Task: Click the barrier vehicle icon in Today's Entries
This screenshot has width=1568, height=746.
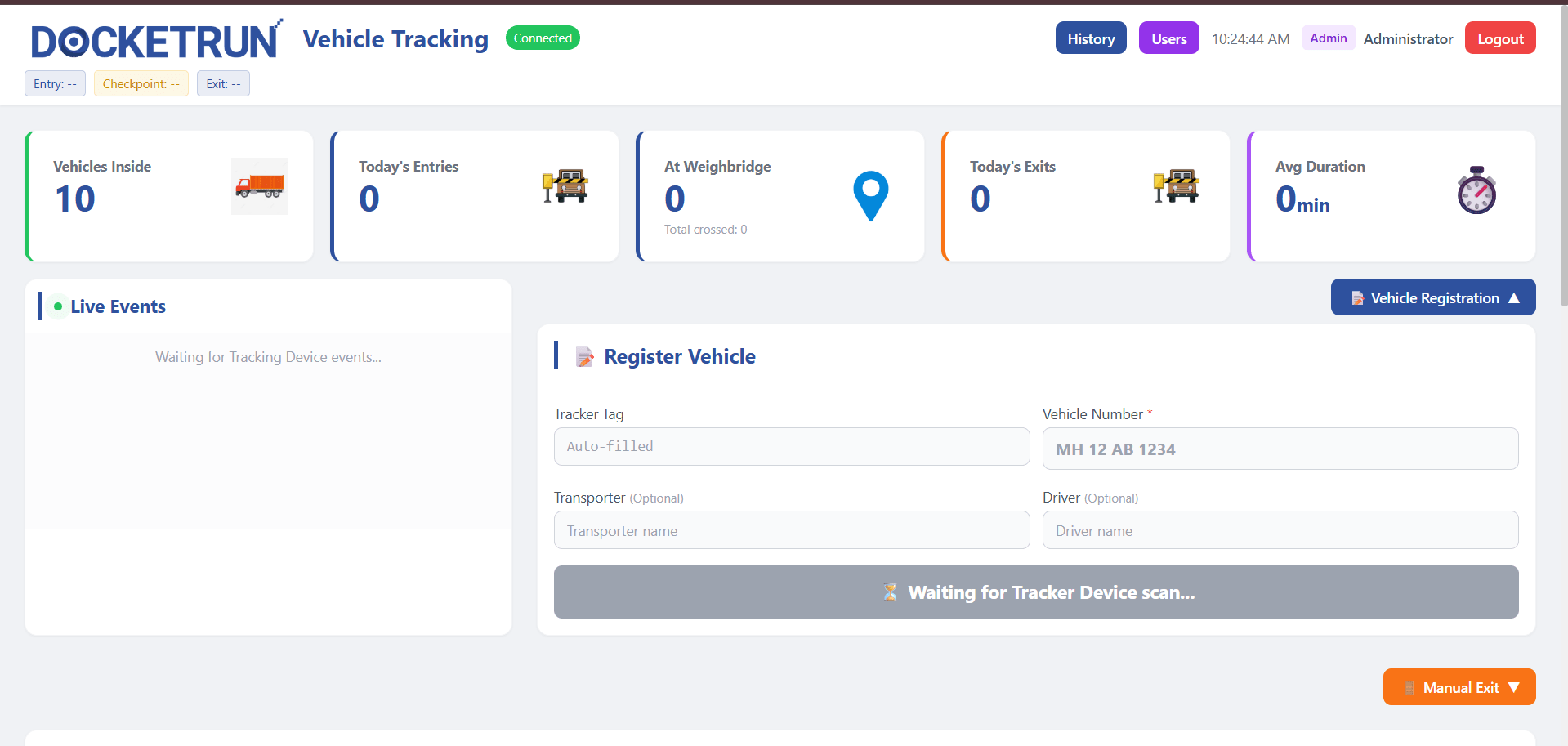Action: pos(565,185)
